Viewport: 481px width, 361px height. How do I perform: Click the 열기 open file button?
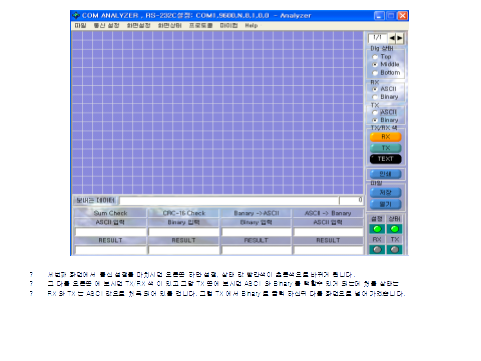coord(386,204)
